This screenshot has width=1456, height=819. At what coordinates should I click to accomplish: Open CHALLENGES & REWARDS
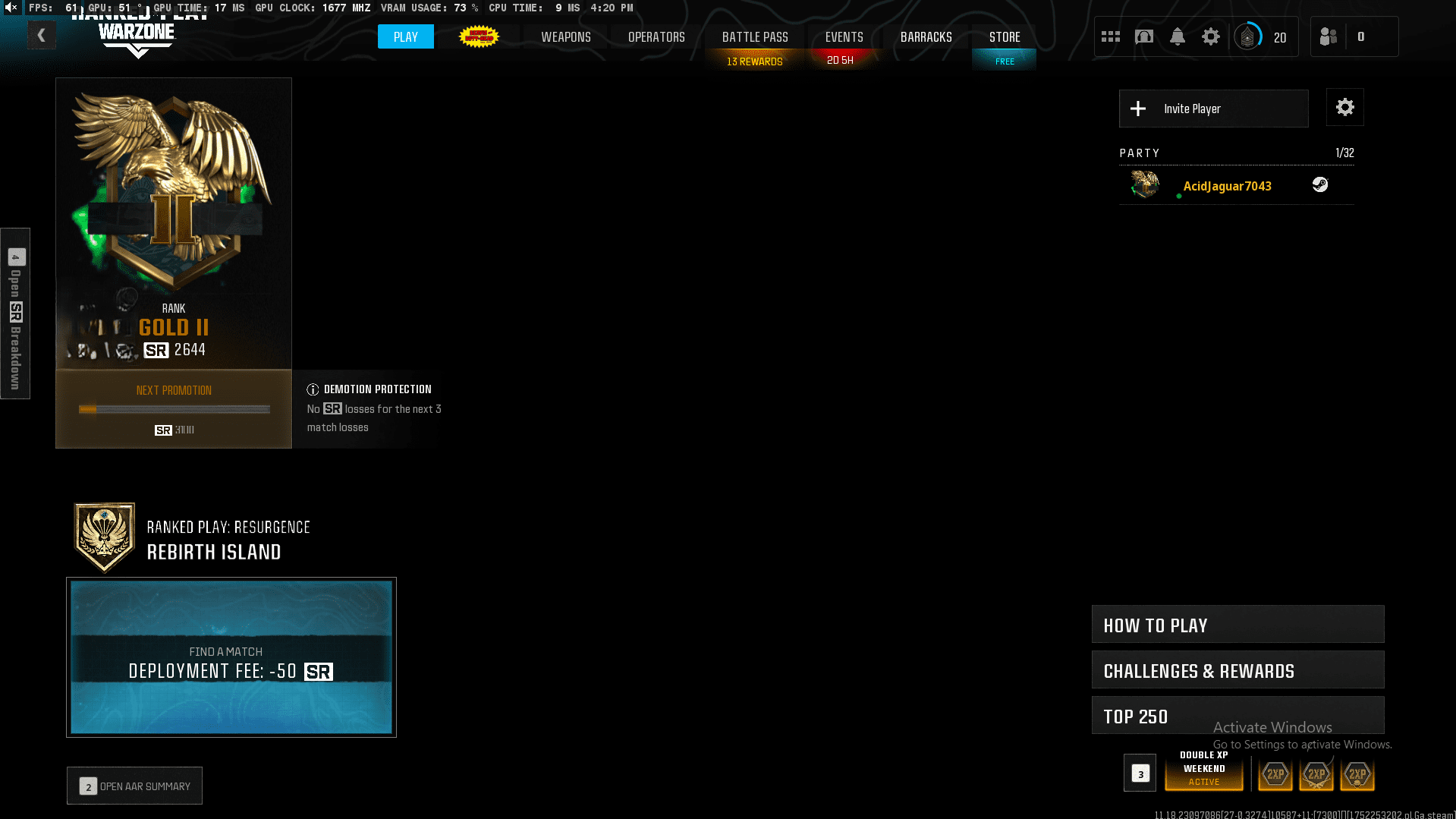(1237, 670)
